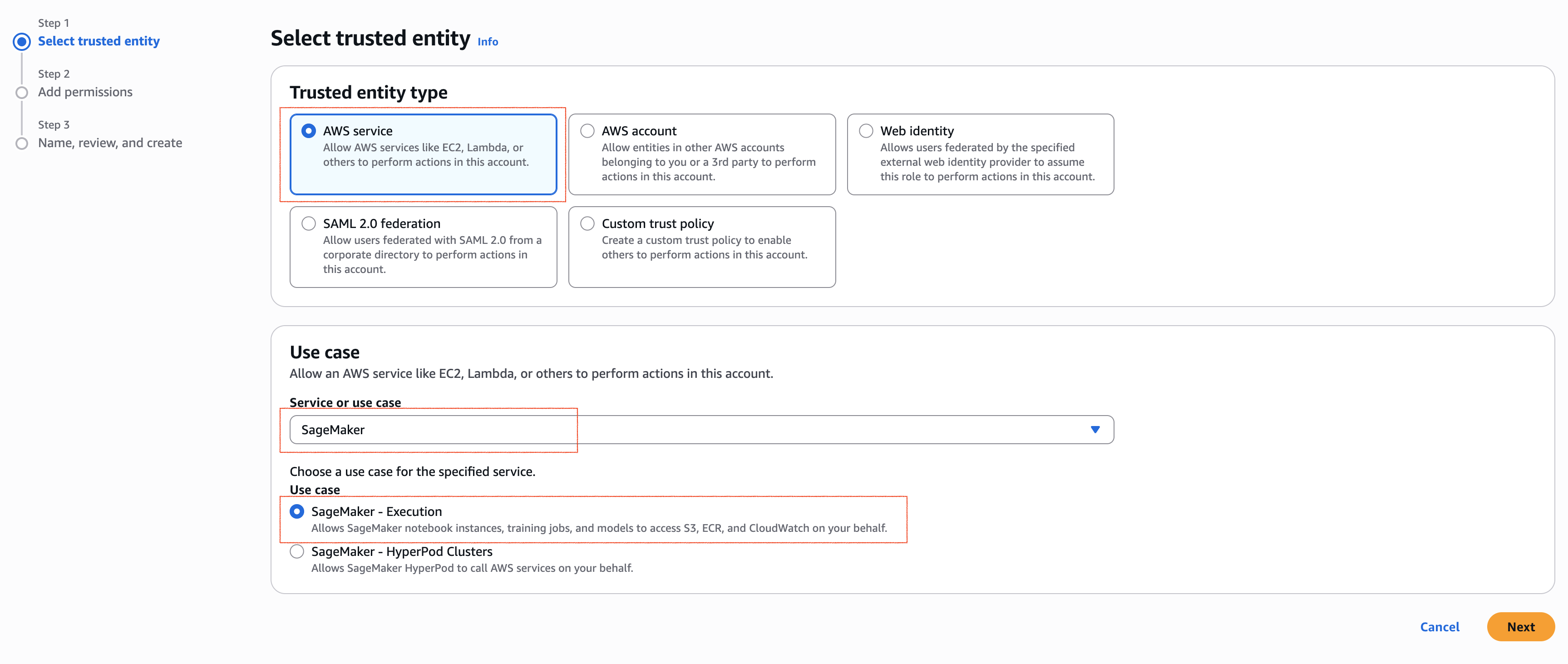
Task: Select SageMaker - HyperPod Clusters use case
Action: coord(297,552)
